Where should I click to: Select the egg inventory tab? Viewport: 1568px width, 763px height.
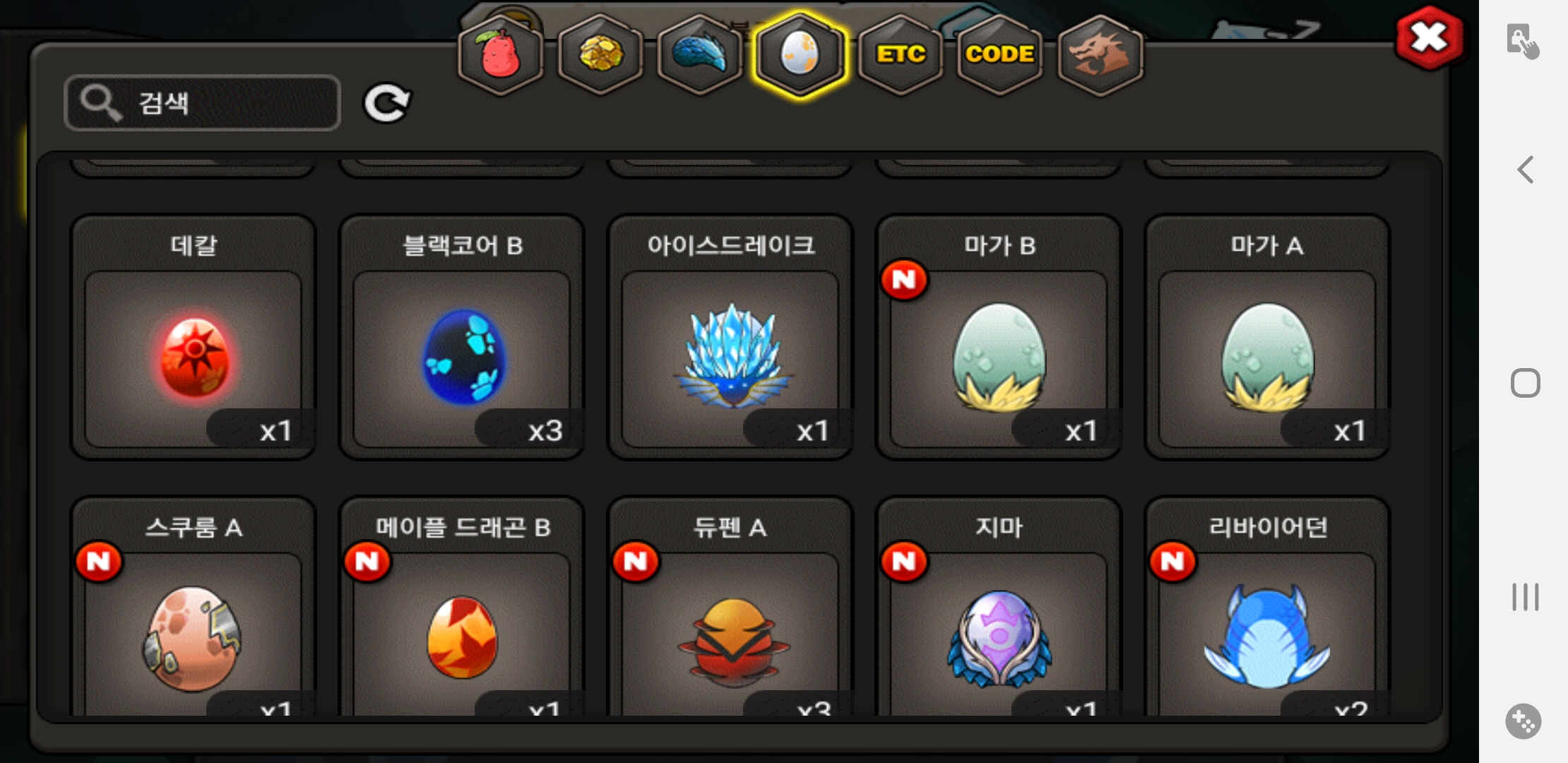coord(800,55)
